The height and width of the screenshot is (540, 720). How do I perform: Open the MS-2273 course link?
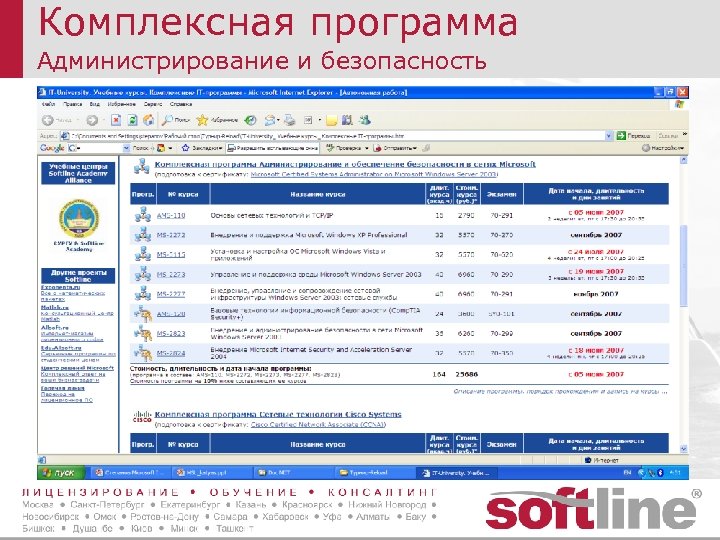point(171,275)
